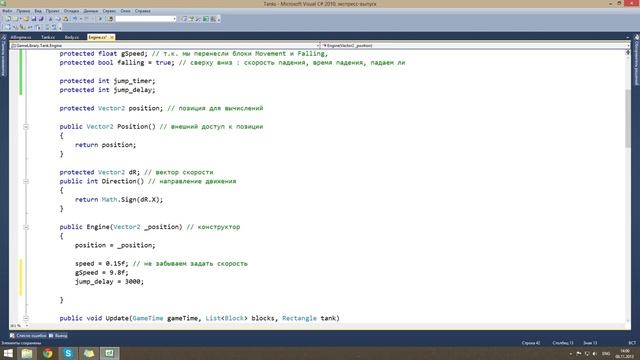Screen dimensions: 640x360
Task: Click the Save All toolbar icon
Action: [41, 19]
